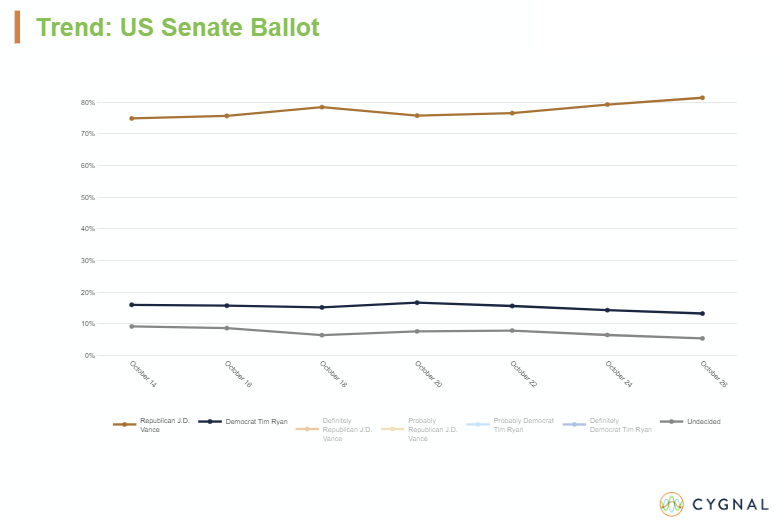Click Vance data point at October 26
The width and height of the screenshot is (779, 521).
702,98
